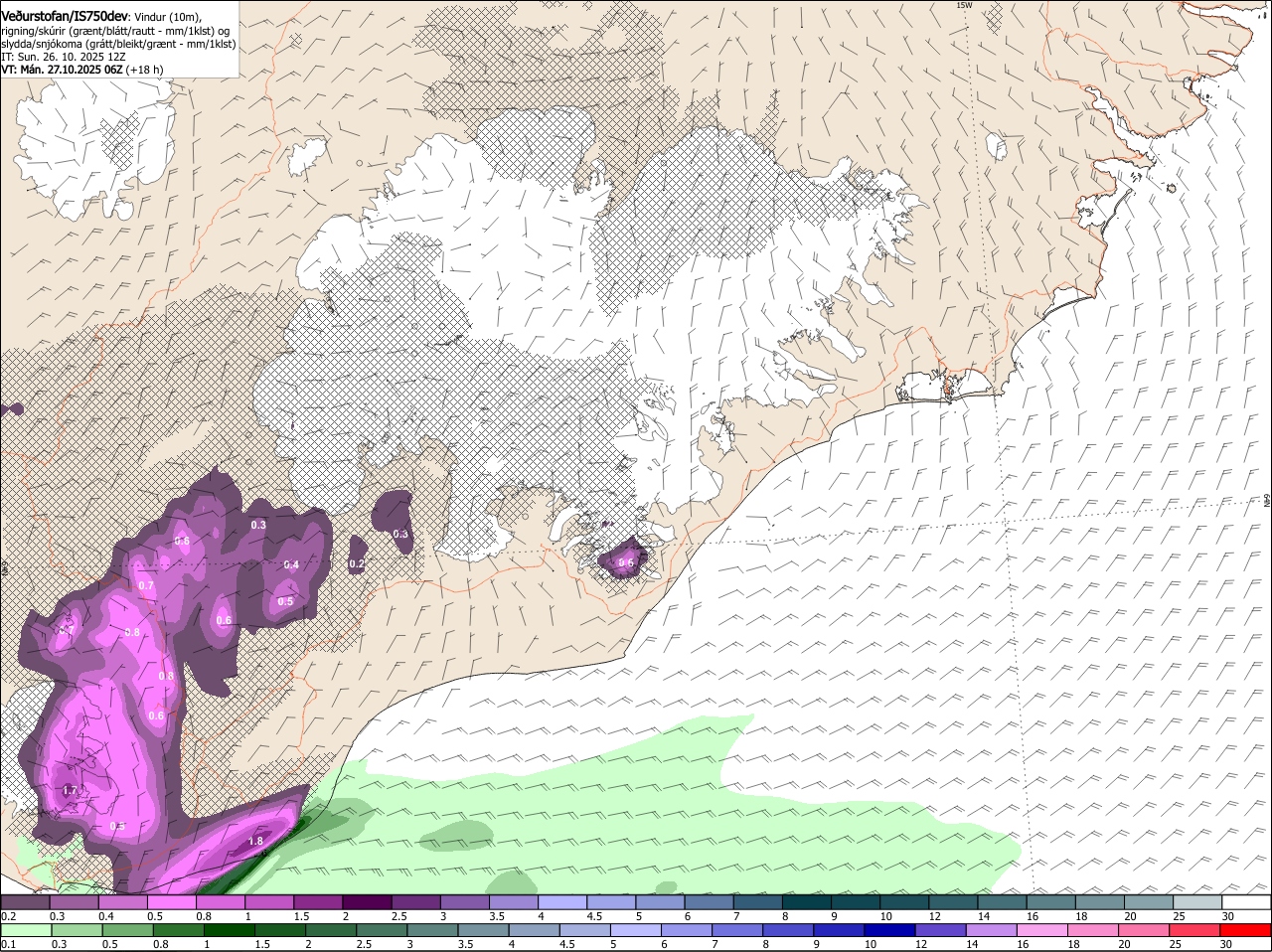This screenshot has width=1272, height=952.
Task: Click the 0.1 label under rain legend
Action: click(8, 944)
